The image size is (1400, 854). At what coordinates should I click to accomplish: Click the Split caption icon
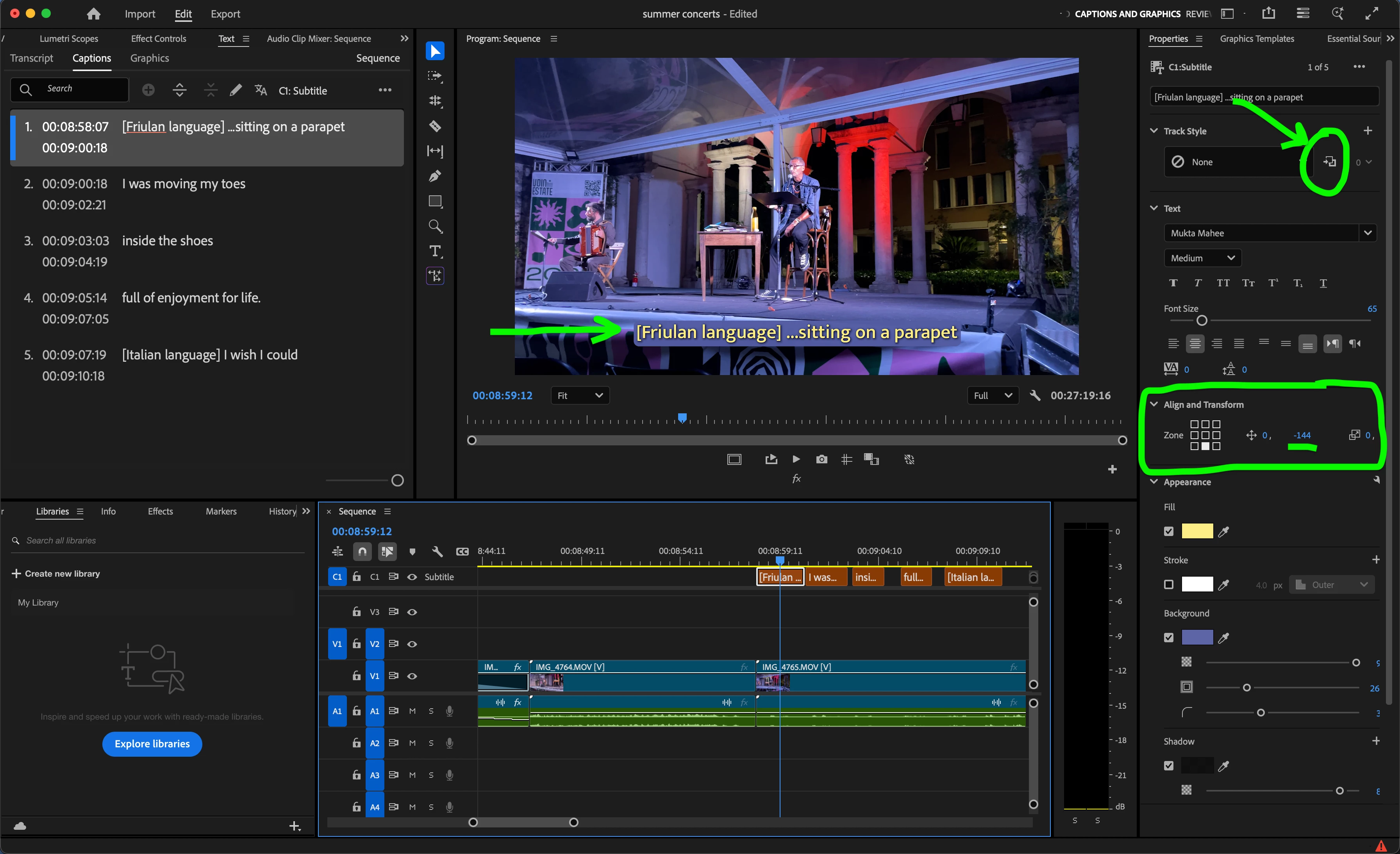pos(180,90)
